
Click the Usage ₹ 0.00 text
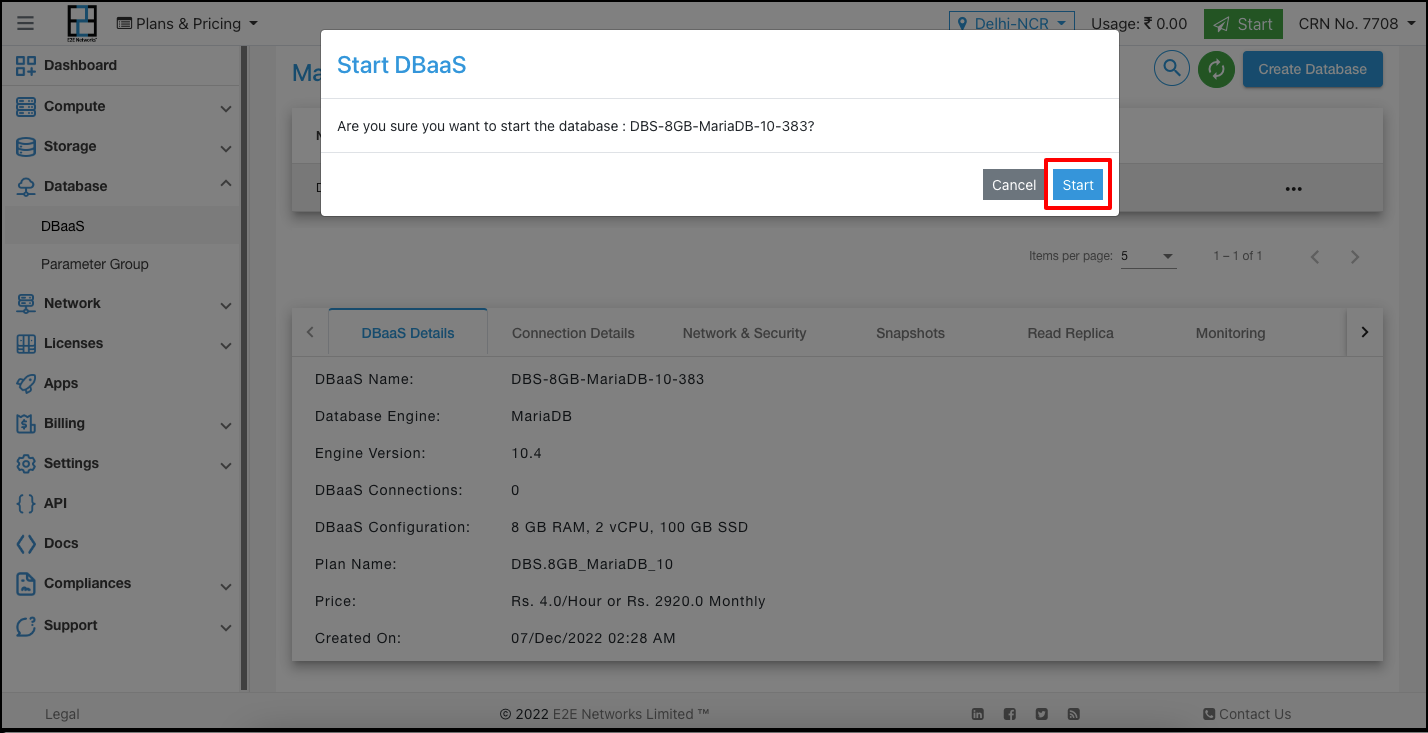(x=1139, y=23)
